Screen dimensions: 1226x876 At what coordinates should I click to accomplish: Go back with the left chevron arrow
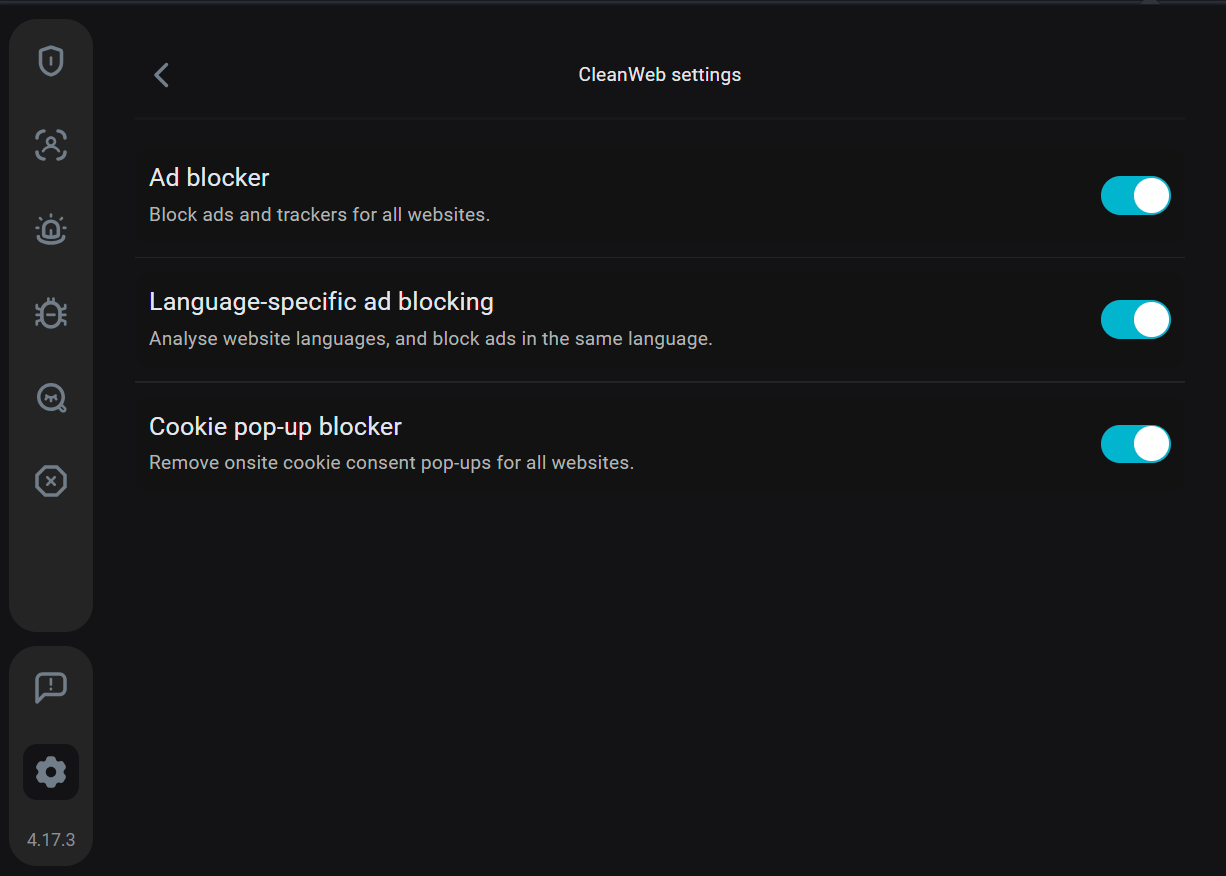tap(162, 75)
